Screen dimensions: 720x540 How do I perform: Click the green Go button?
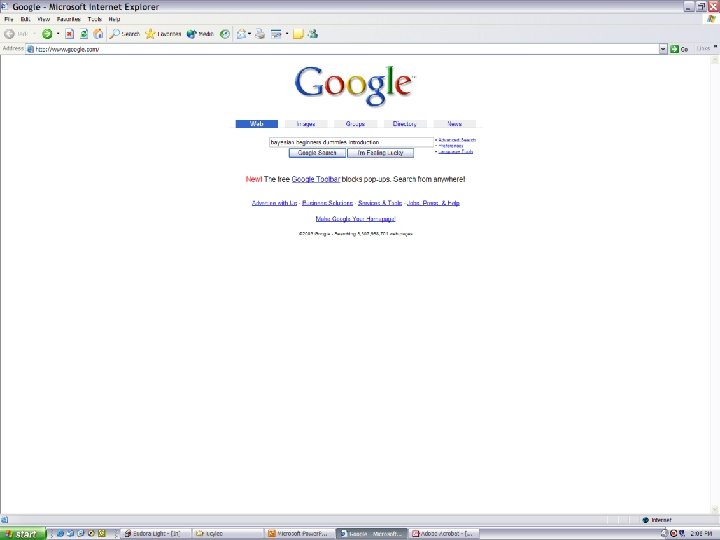click(x=680, y=49)
